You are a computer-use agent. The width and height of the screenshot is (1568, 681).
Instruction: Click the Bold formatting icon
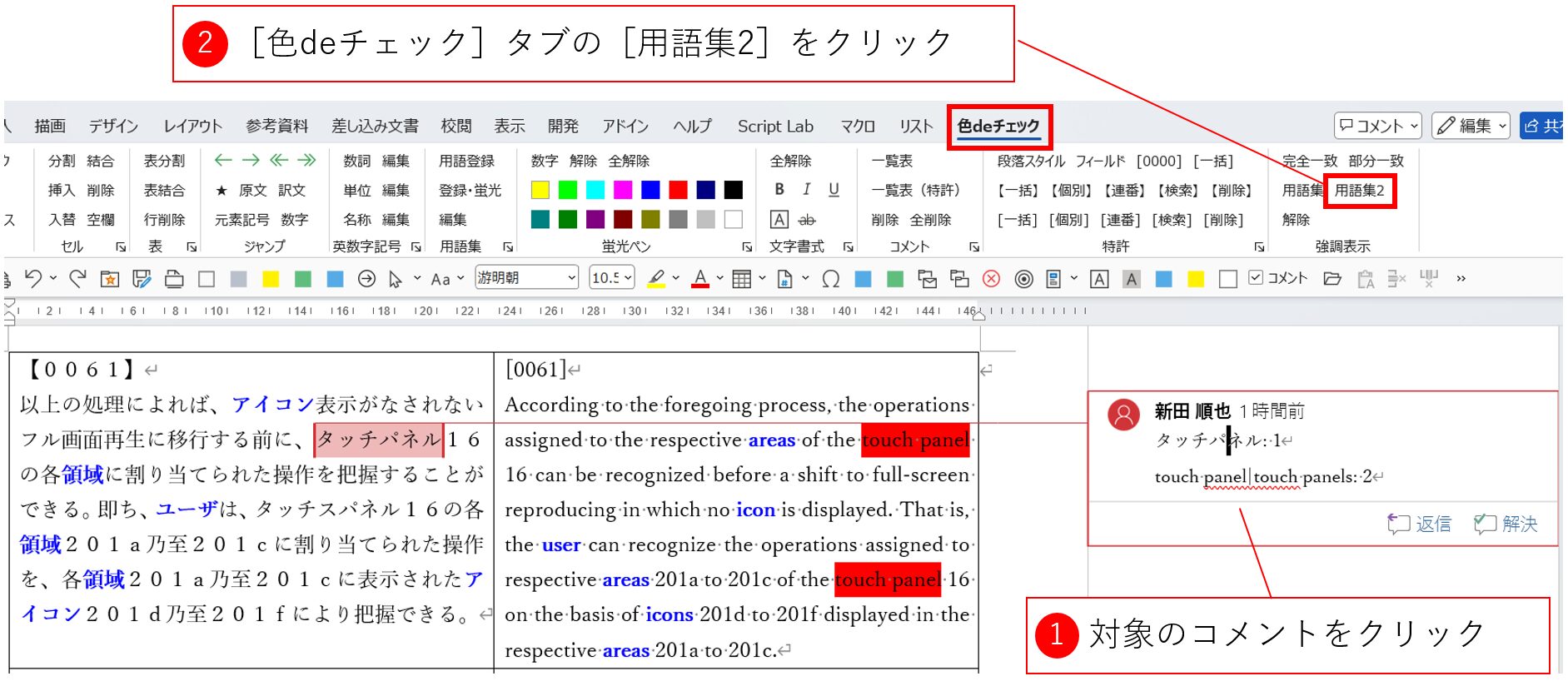(779, 190)
